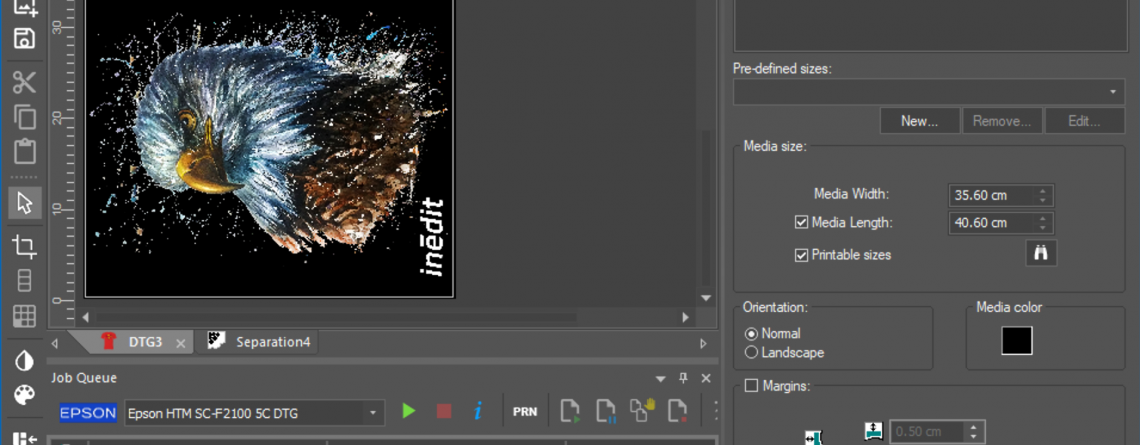Click the Paste clipboard icon

pos(25,151)
